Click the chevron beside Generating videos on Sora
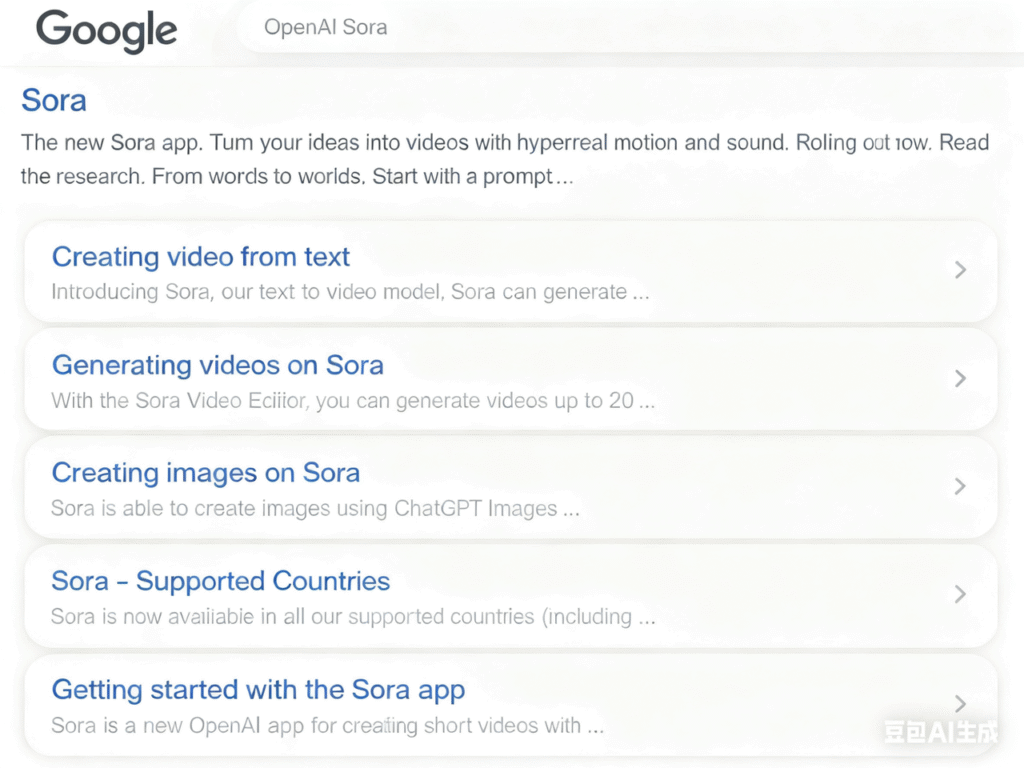 (960, 378)
